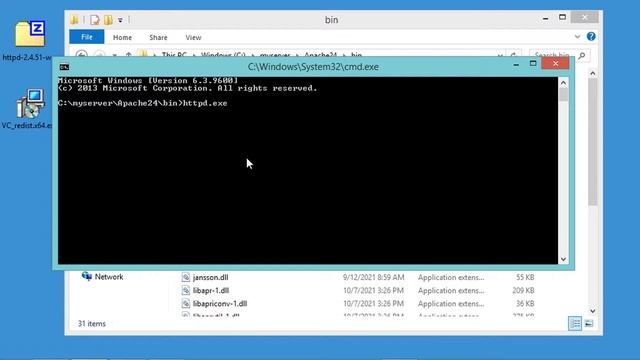Minimize the cmd.exe window
Viewport: 640px width, 360px height.
516,64
